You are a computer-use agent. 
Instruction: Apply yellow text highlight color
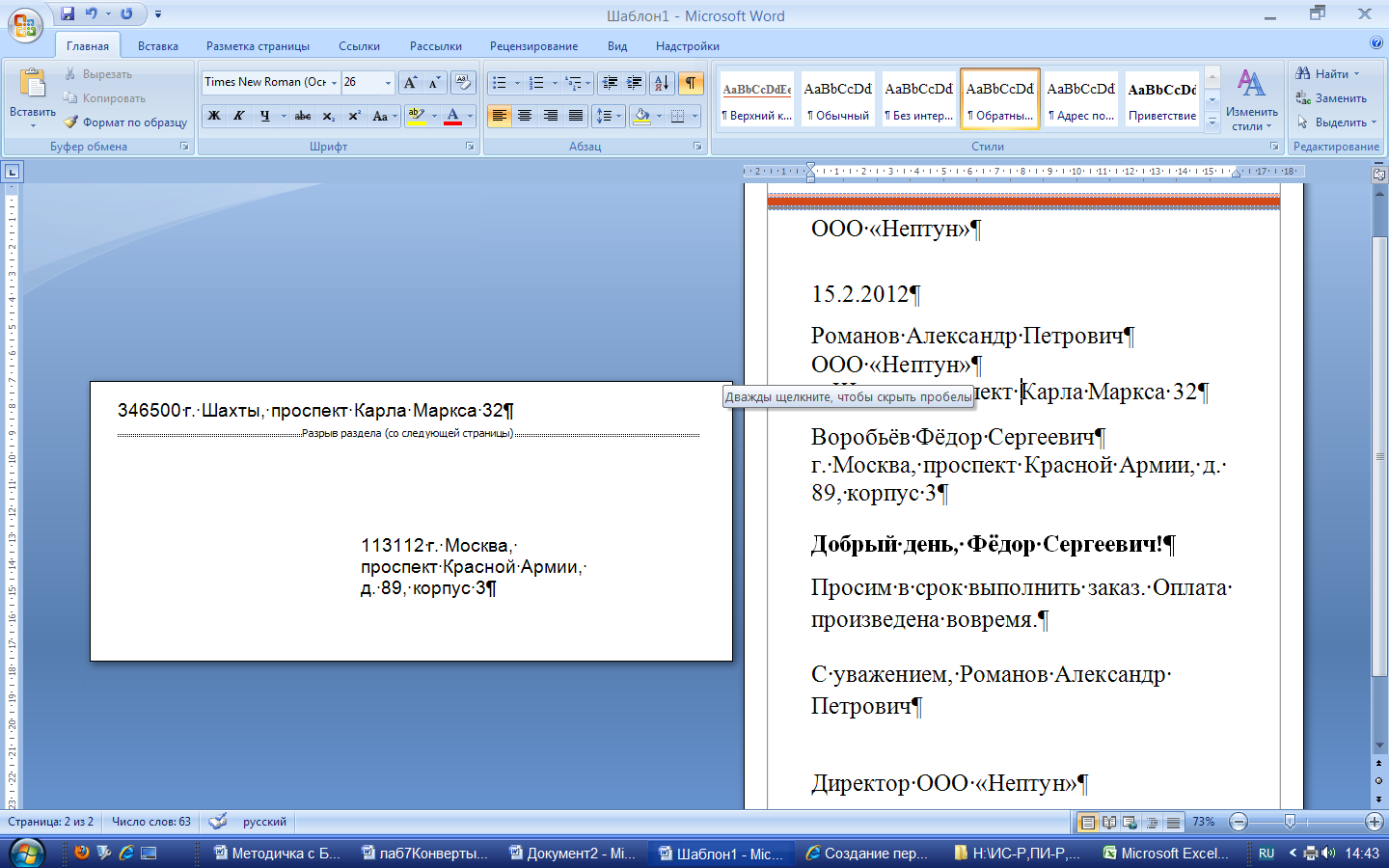coord(416,116)
